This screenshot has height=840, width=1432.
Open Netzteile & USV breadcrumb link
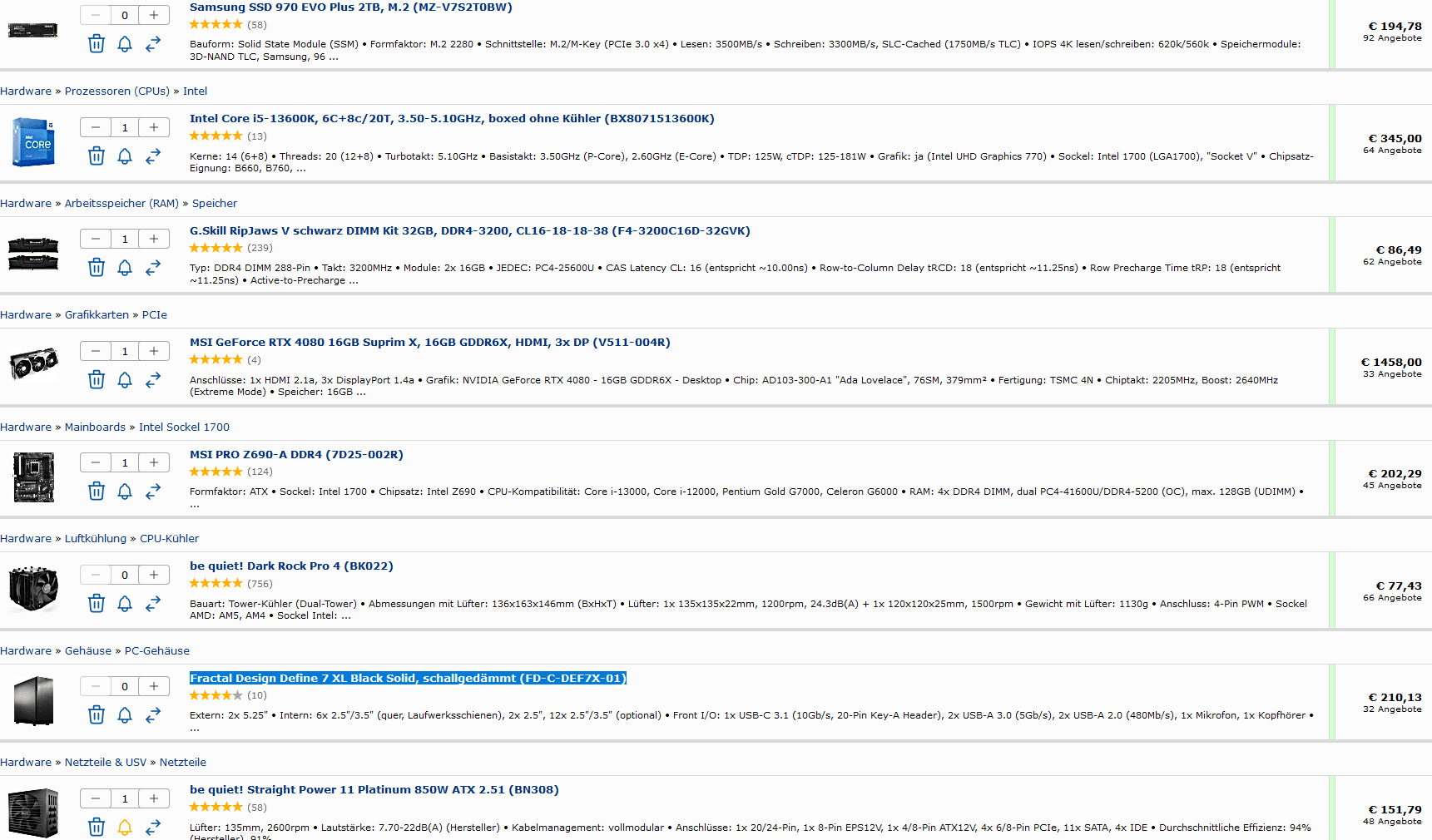pyautogui.click(x=106, y=763)
